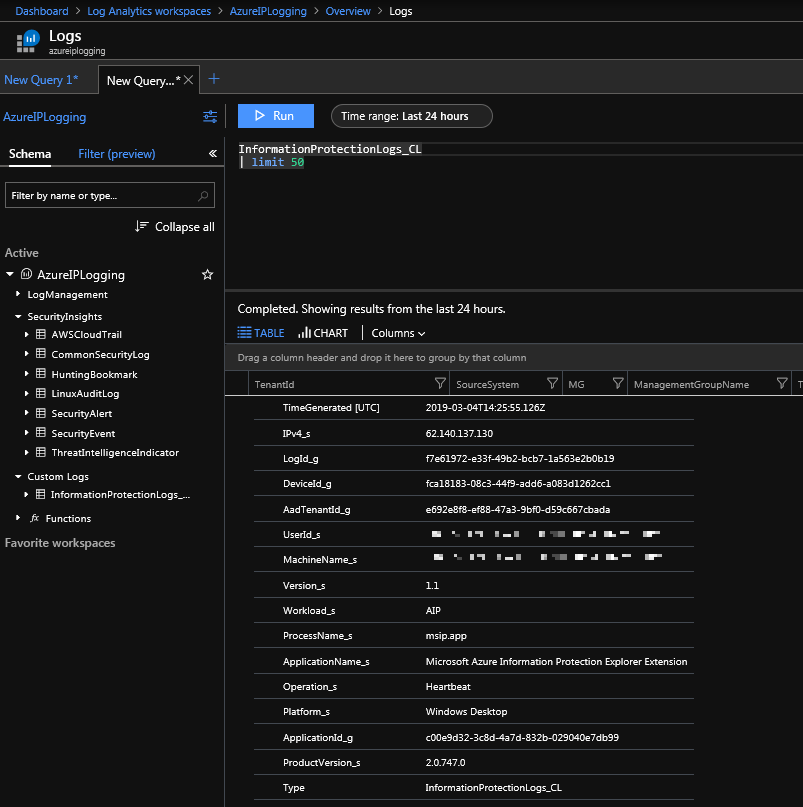Add a new query tab with plus icon
803x807 pixels.
pyautogui.click(x=213, y=80)
